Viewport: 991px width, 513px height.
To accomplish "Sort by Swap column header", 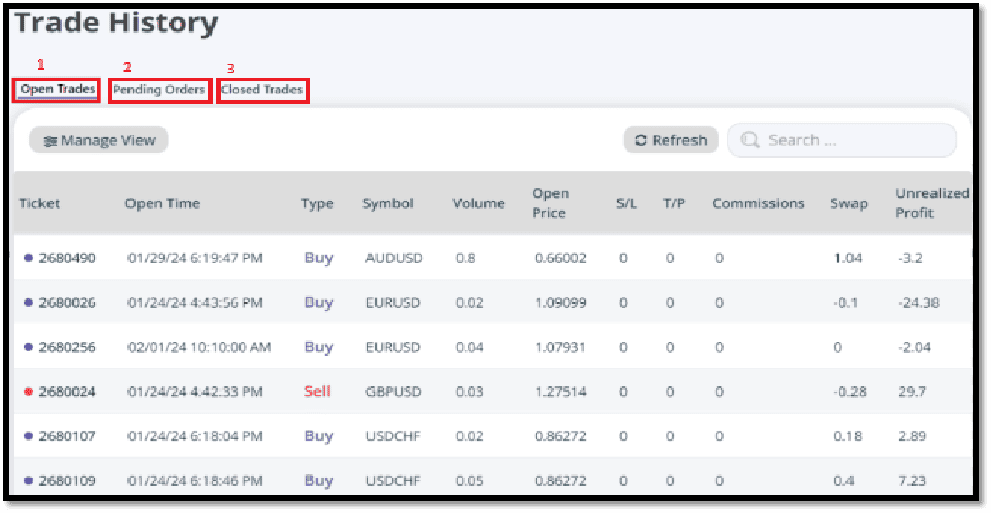I will (x=849, y=204).
